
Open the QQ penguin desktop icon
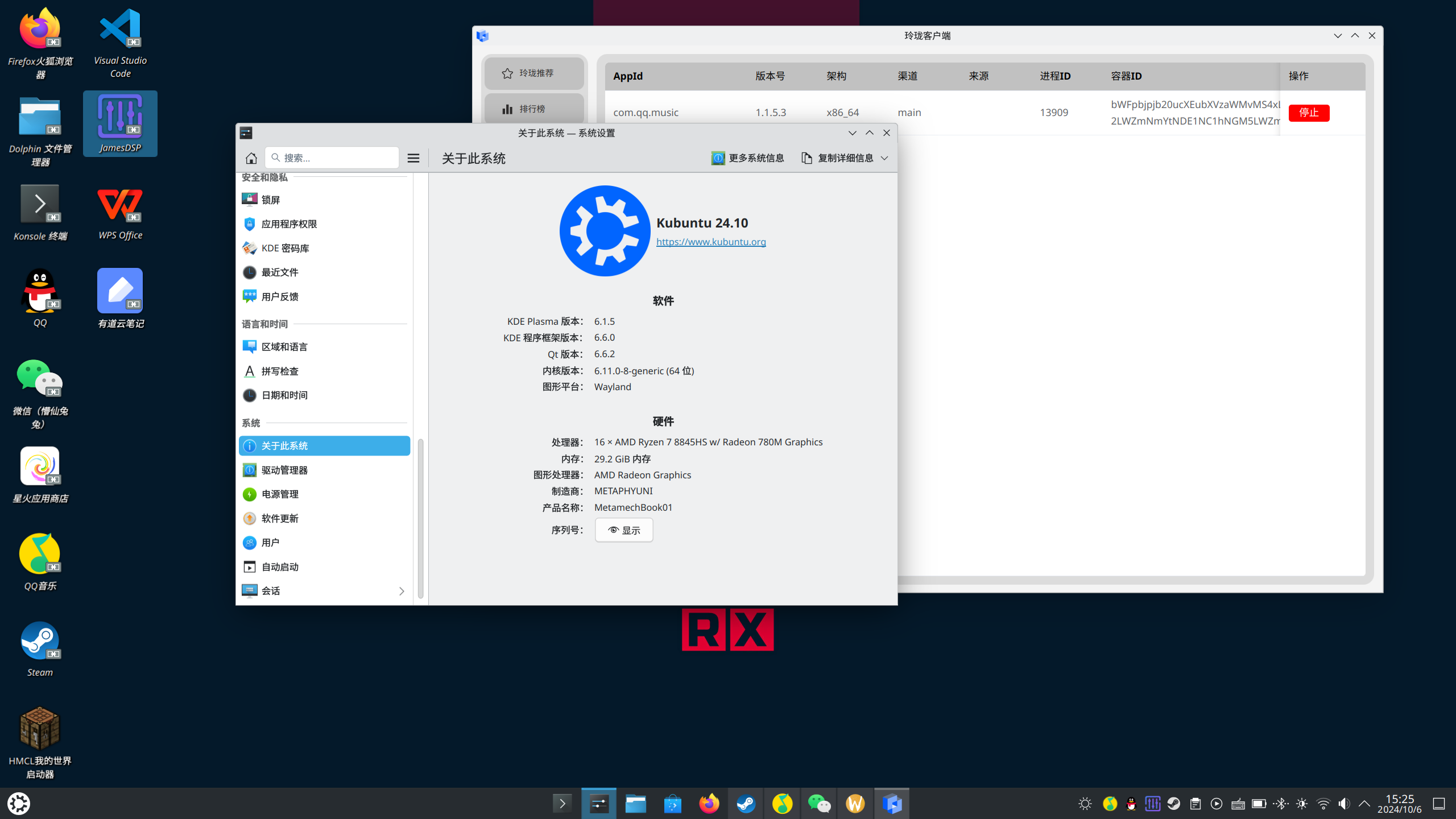(x=40, y=297)
